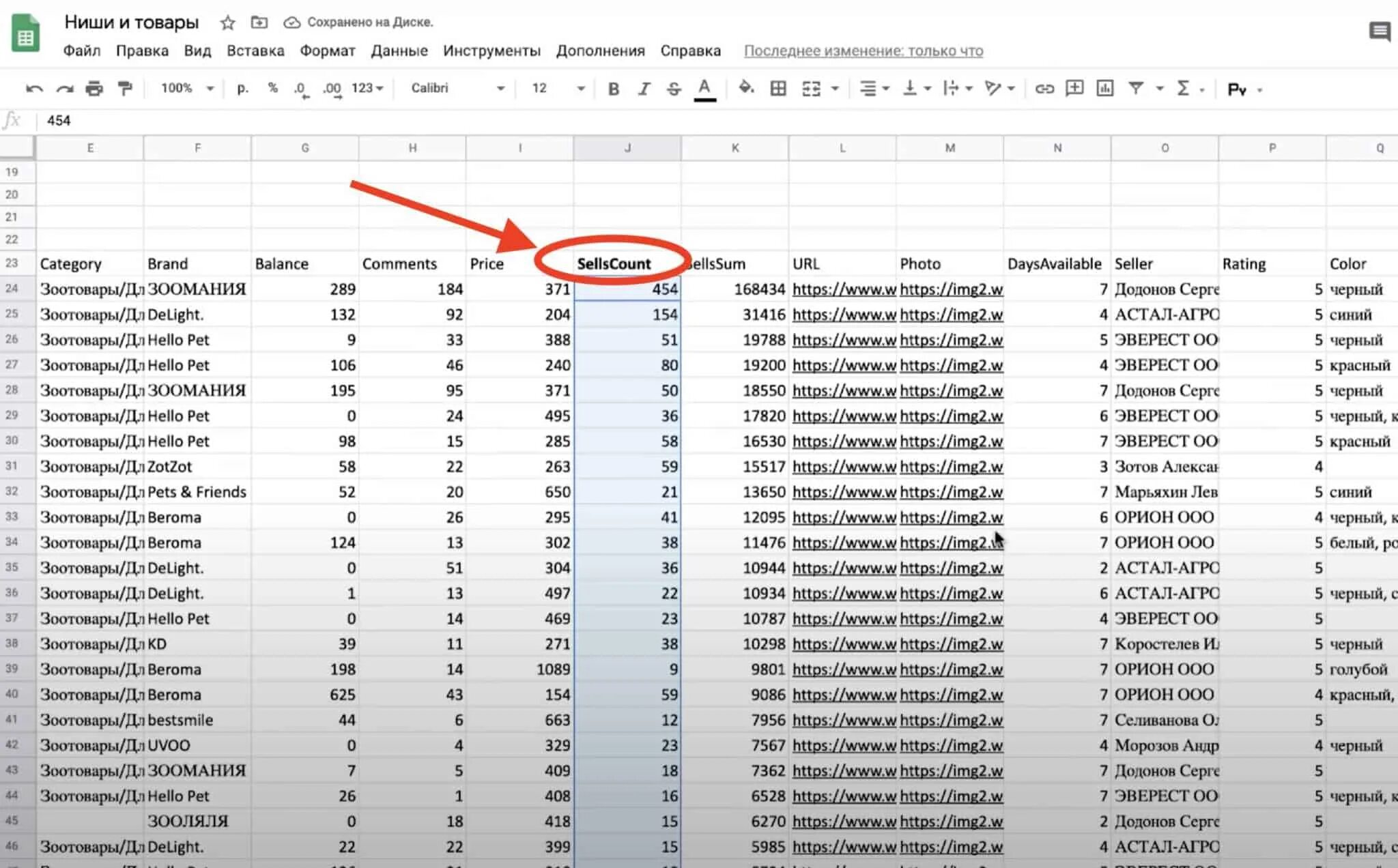The image size is (1398, 868).
Task: Insert link using chain icon
Action: (1044, 88)
